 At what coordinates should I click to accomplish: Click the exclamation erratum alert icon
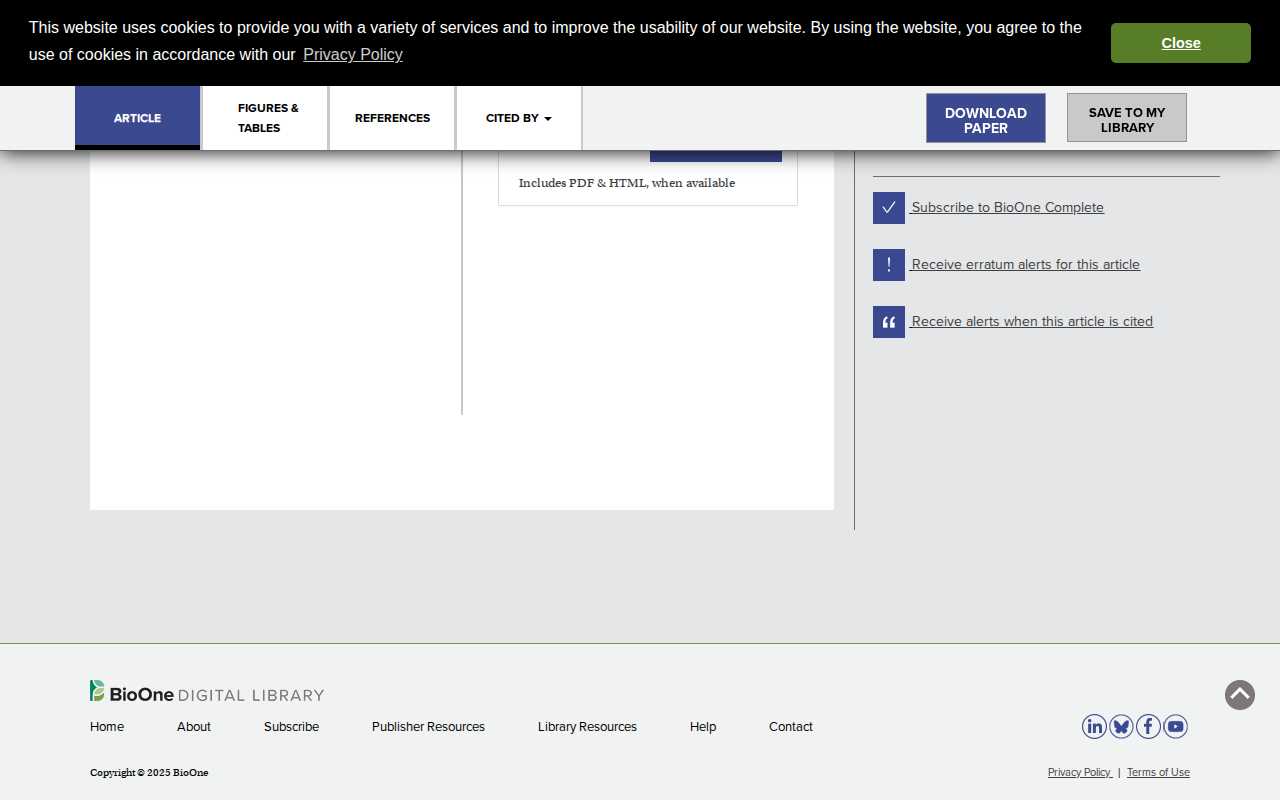889,265
